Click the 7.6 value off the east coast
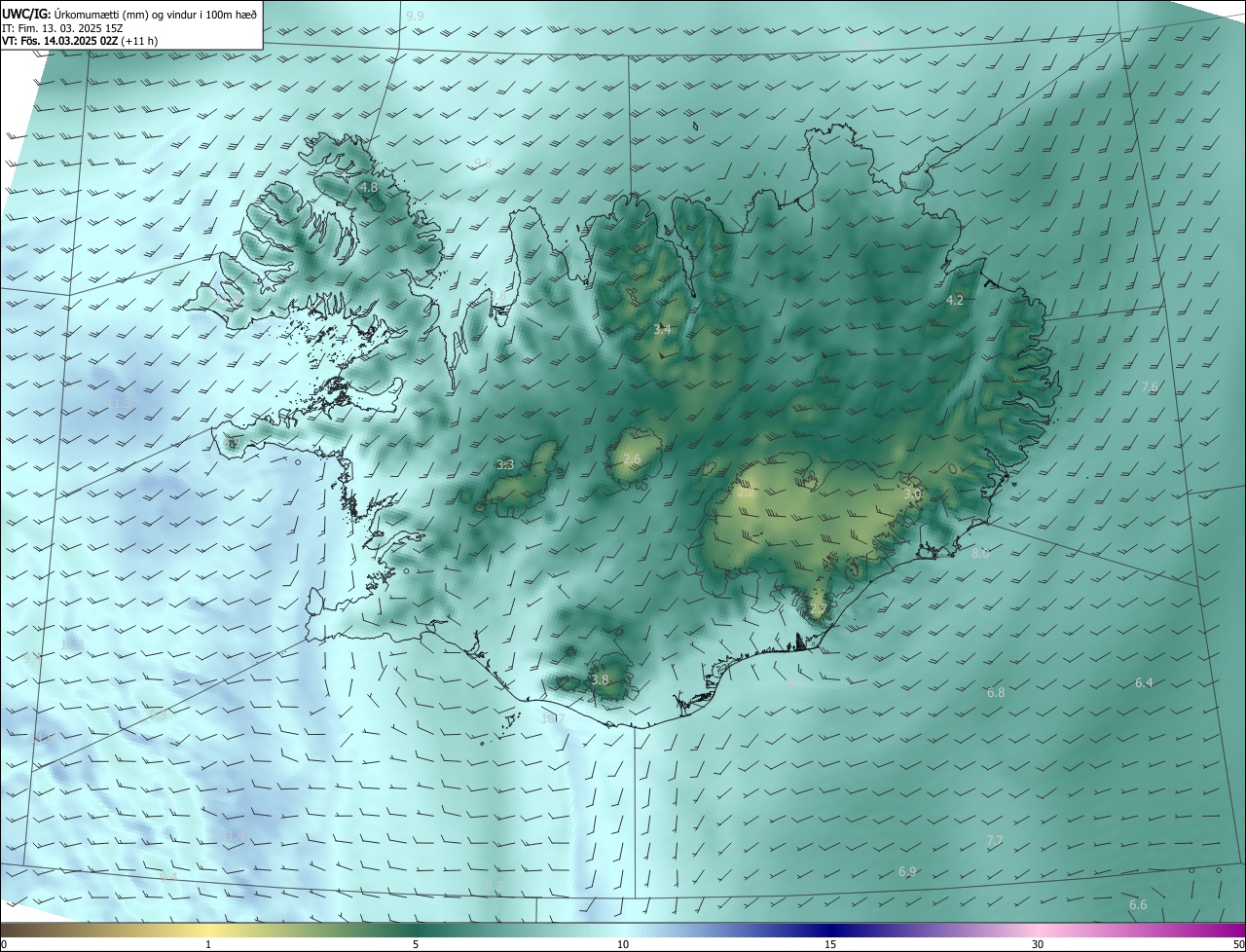 1150,387
